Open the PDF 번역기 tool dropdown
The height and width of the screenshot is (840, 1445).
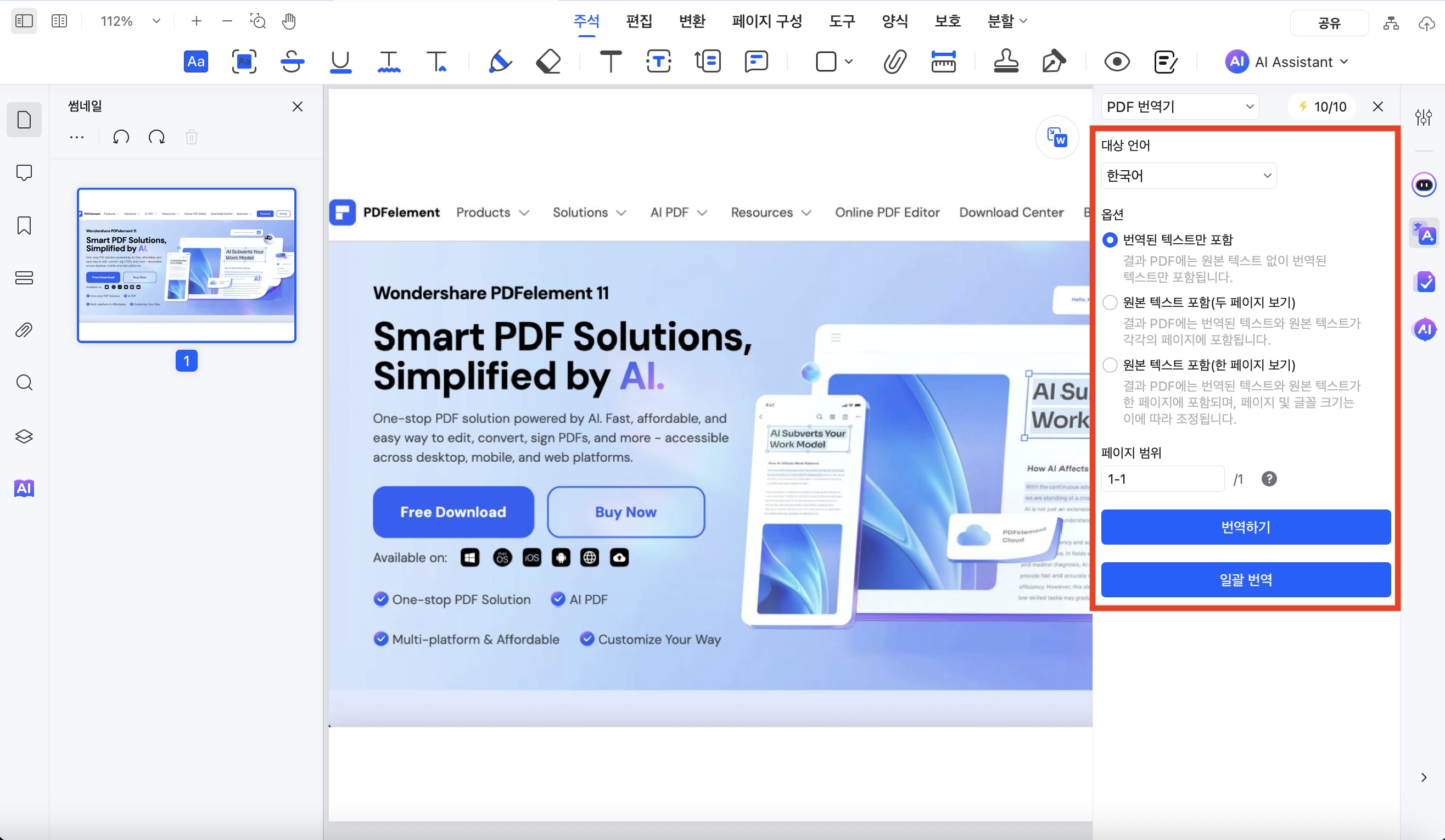(1179, 107)
